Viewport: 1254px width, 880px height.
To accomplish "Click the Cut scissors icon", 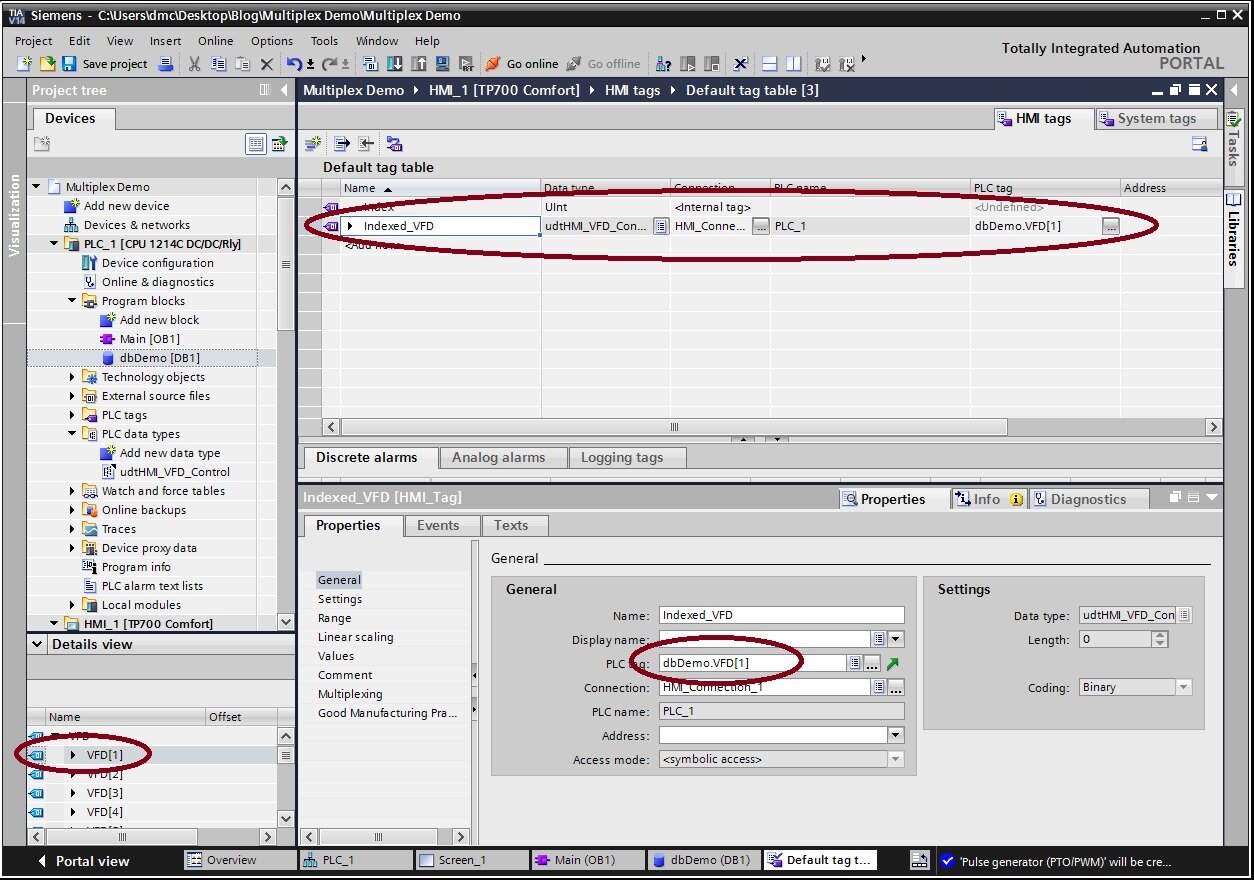I will click(195, 64).
